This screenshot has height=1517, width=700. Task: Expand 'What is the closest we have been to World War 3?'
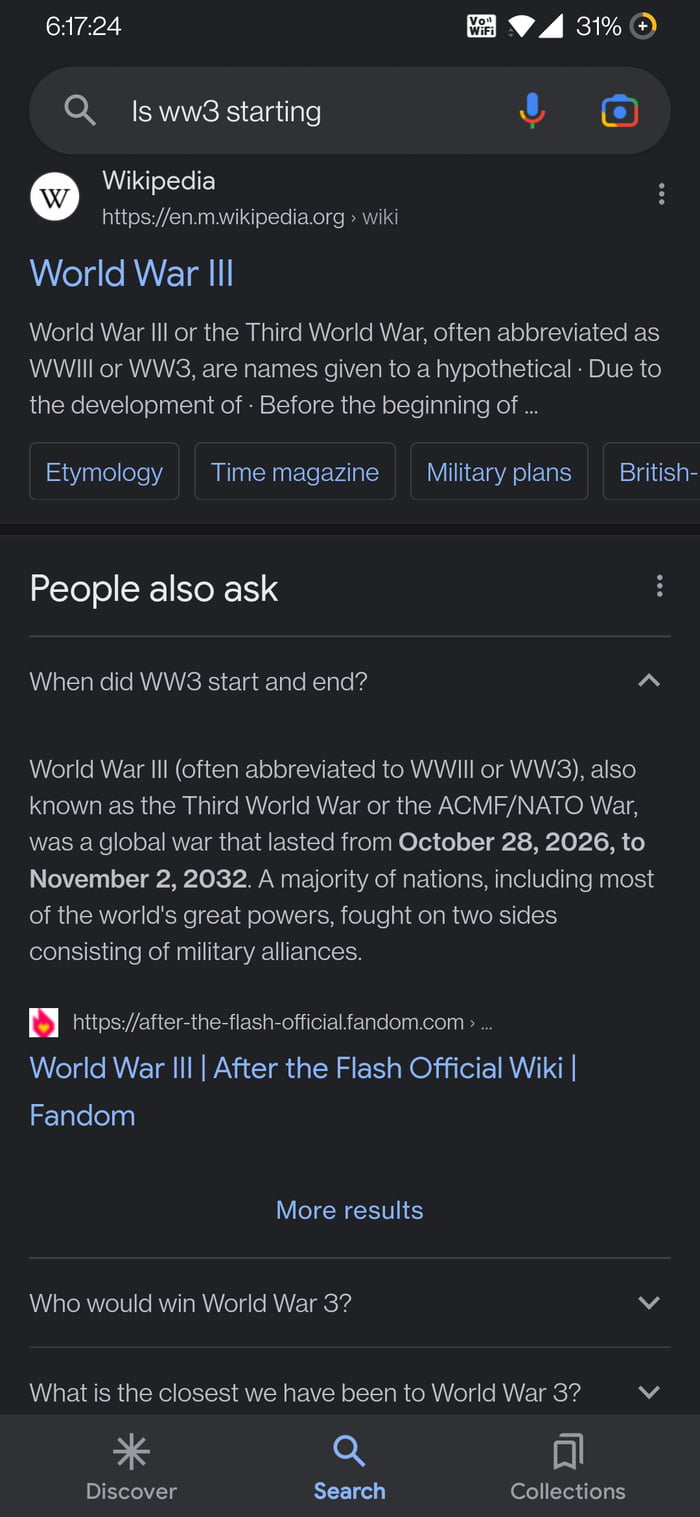coord(649,1391)
